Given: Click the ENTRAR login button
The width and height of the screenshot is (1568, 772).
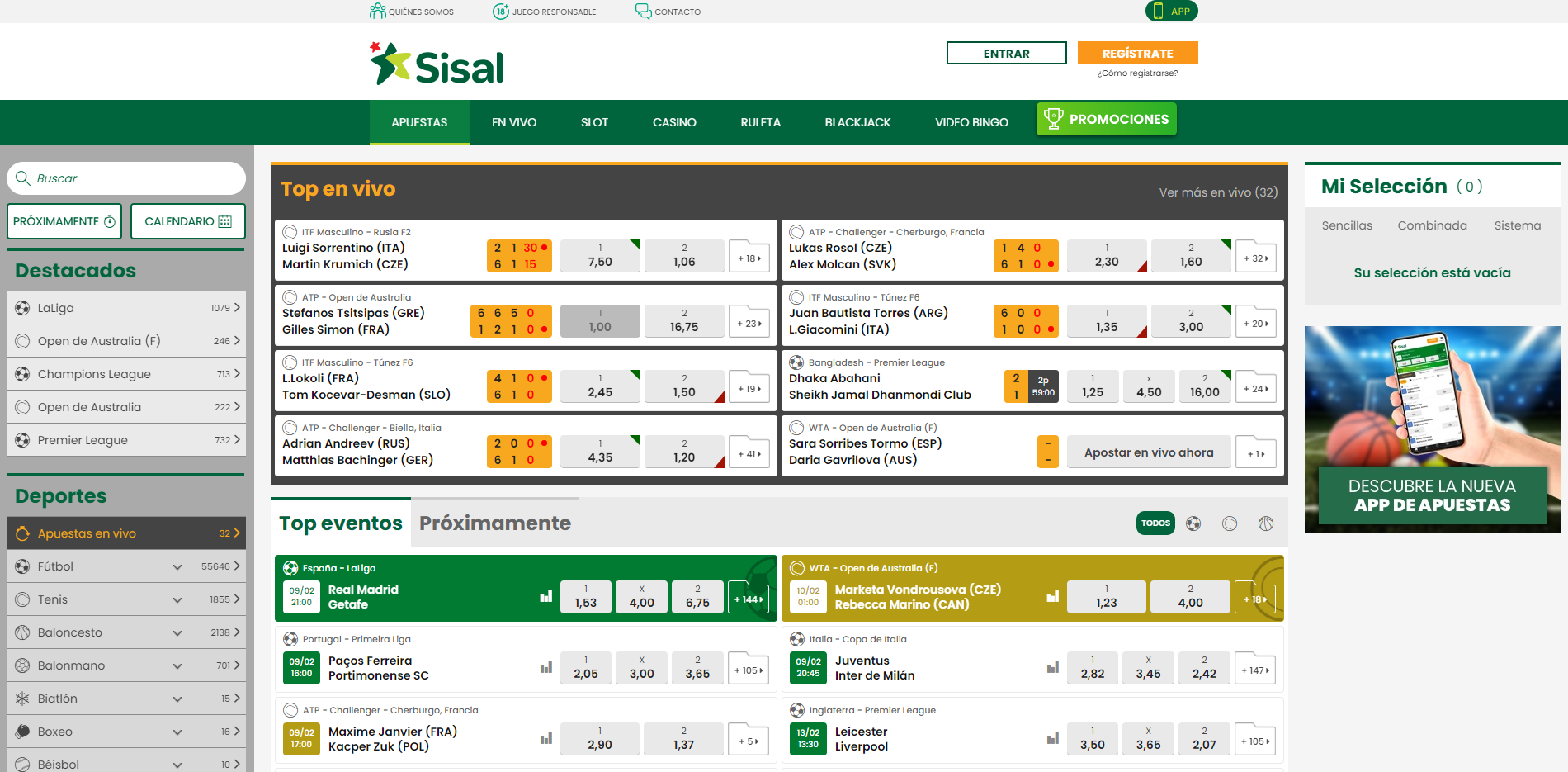Looking at the screenshot, I should click(1006, 53).
